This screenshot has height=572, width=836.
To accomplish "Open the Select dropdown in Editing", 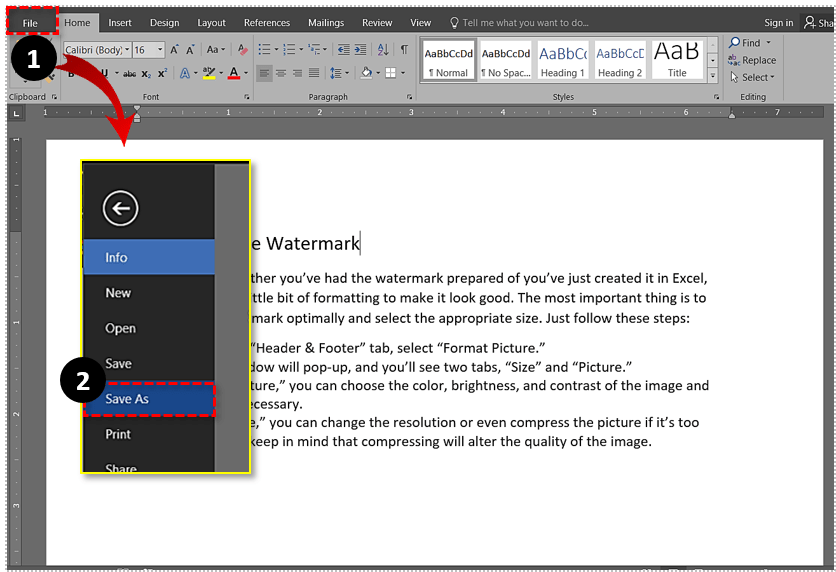I will 755,77.
